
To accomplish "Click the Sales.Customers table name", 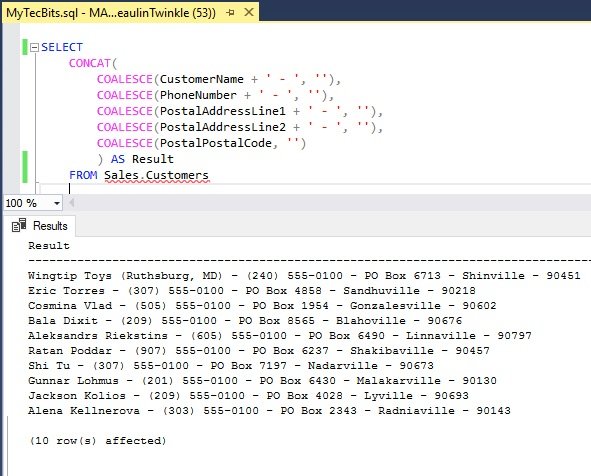I will pyautogui.click(x=156, y=175).
